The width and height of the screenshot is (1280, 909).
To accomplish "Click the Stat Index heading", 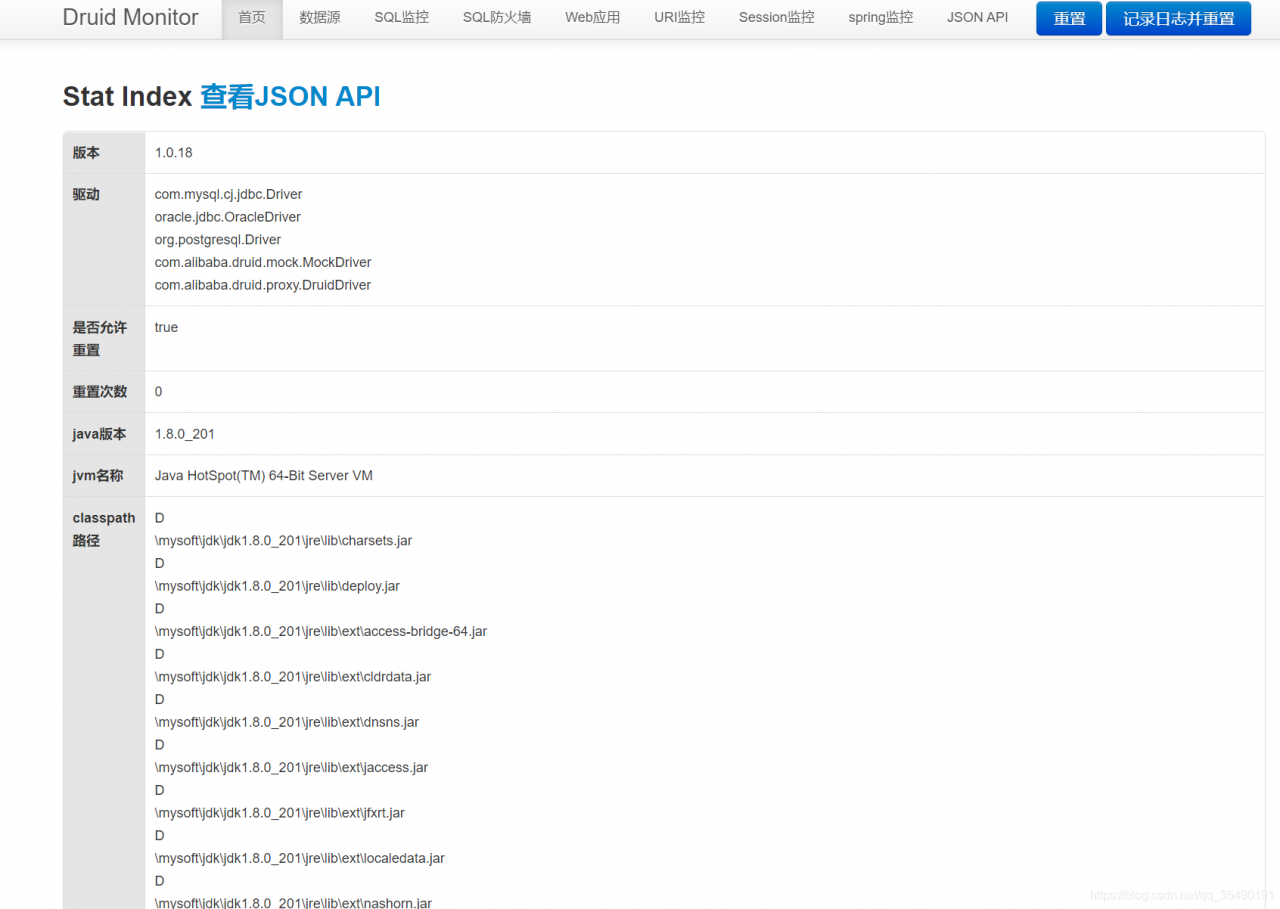I will 127,97.
